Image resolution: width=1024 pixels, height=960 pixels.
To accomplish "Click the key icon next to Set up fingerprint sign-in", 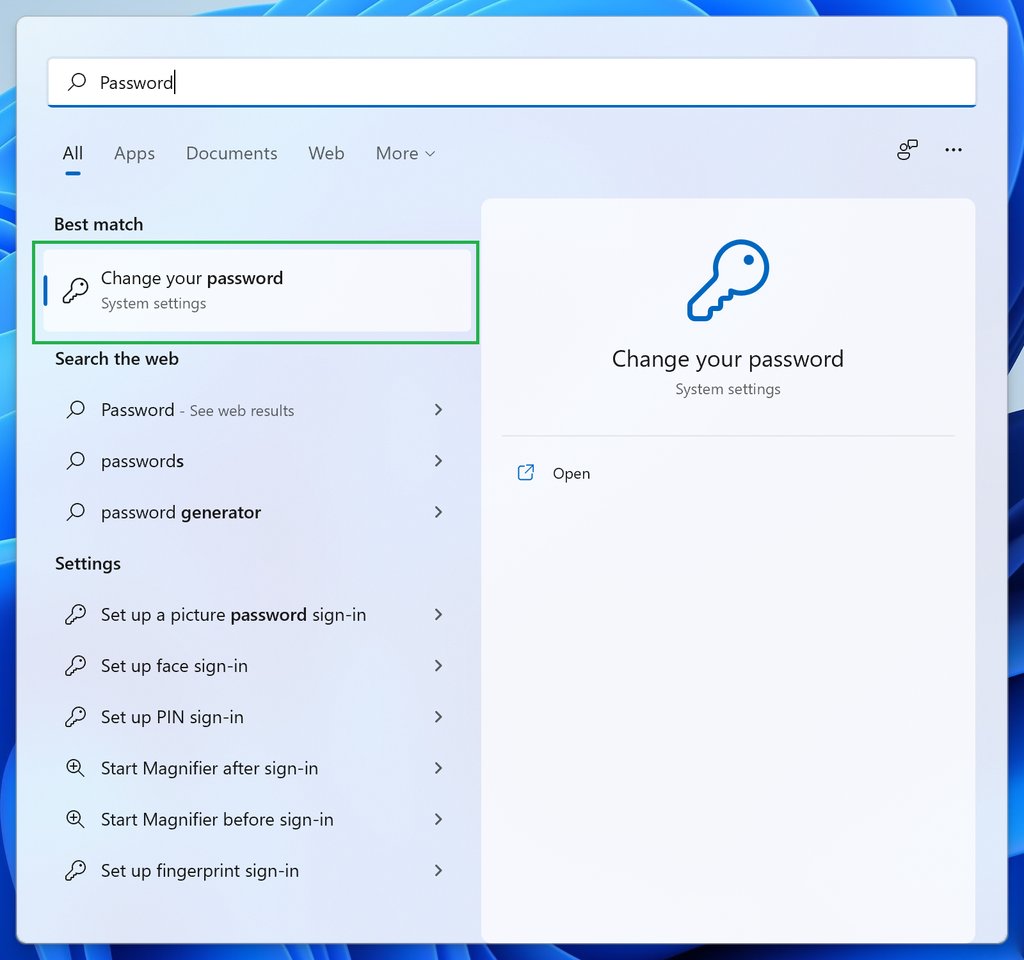I will pyautogui.click(x=76, y=871).
